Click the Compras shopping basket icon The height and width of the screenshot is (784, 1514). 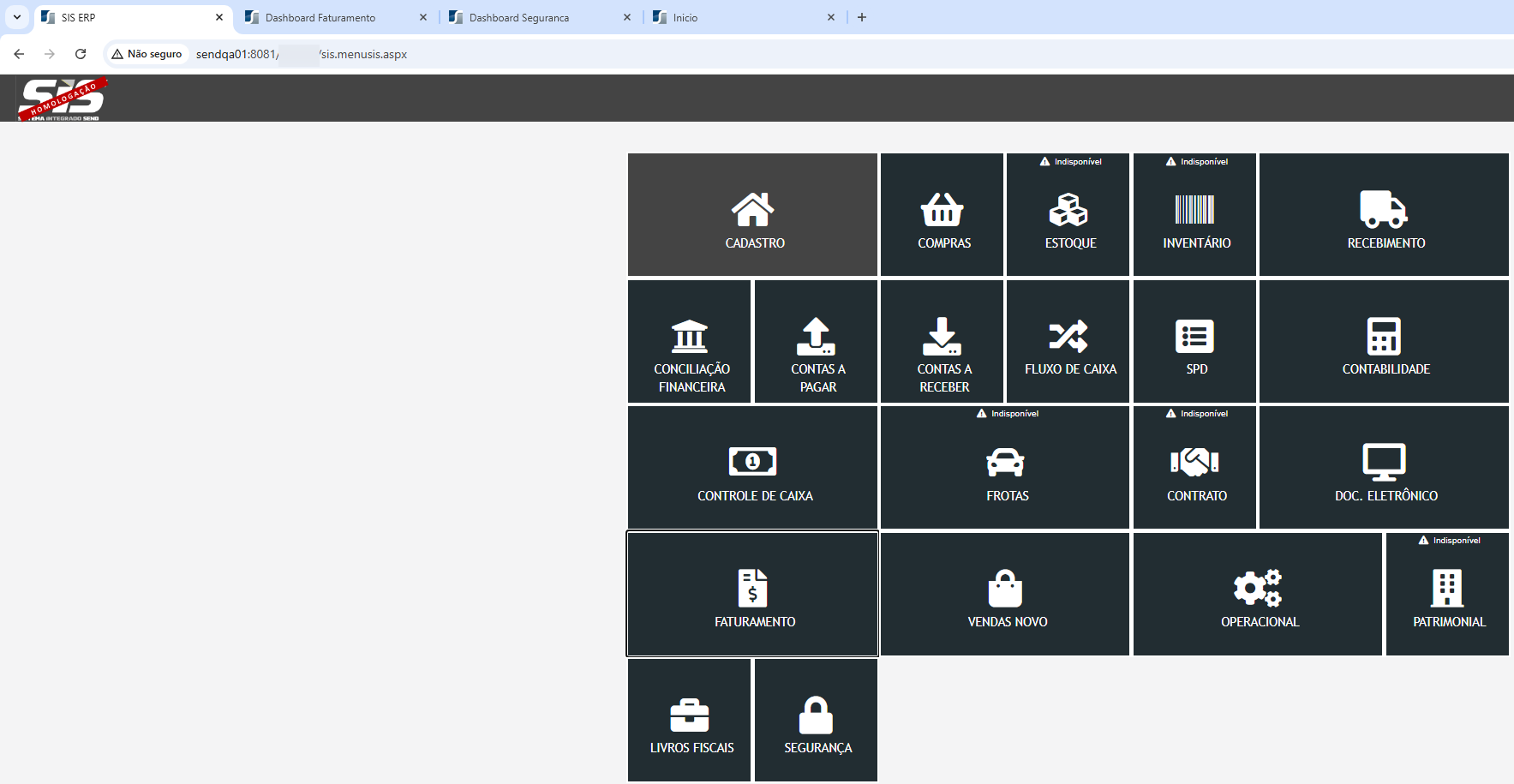click(x=942, y=210)
